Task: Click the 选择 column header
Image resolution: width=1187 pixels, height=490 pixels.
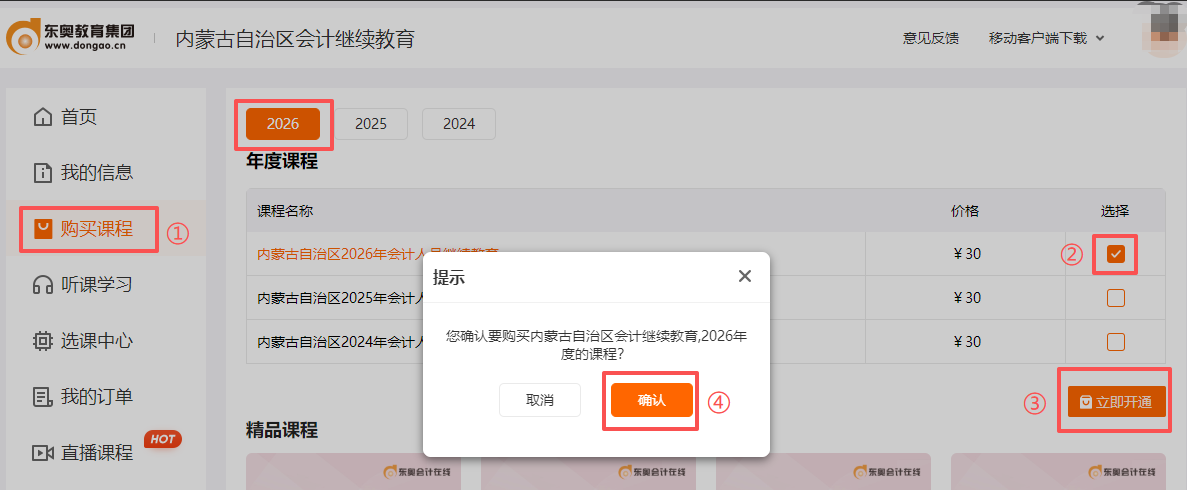Action: (1115, 211)
